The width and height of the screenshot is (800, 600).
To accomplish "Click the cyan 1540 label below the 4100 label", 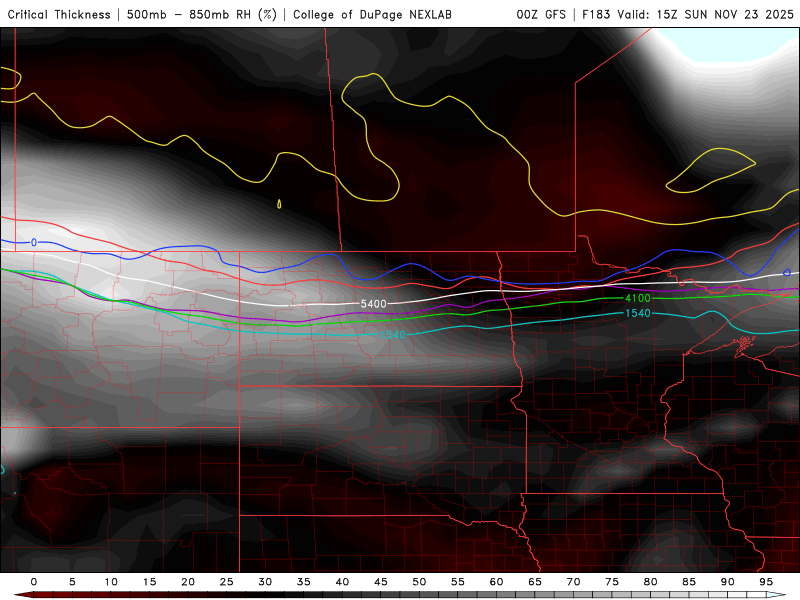I will coord(638,313).
